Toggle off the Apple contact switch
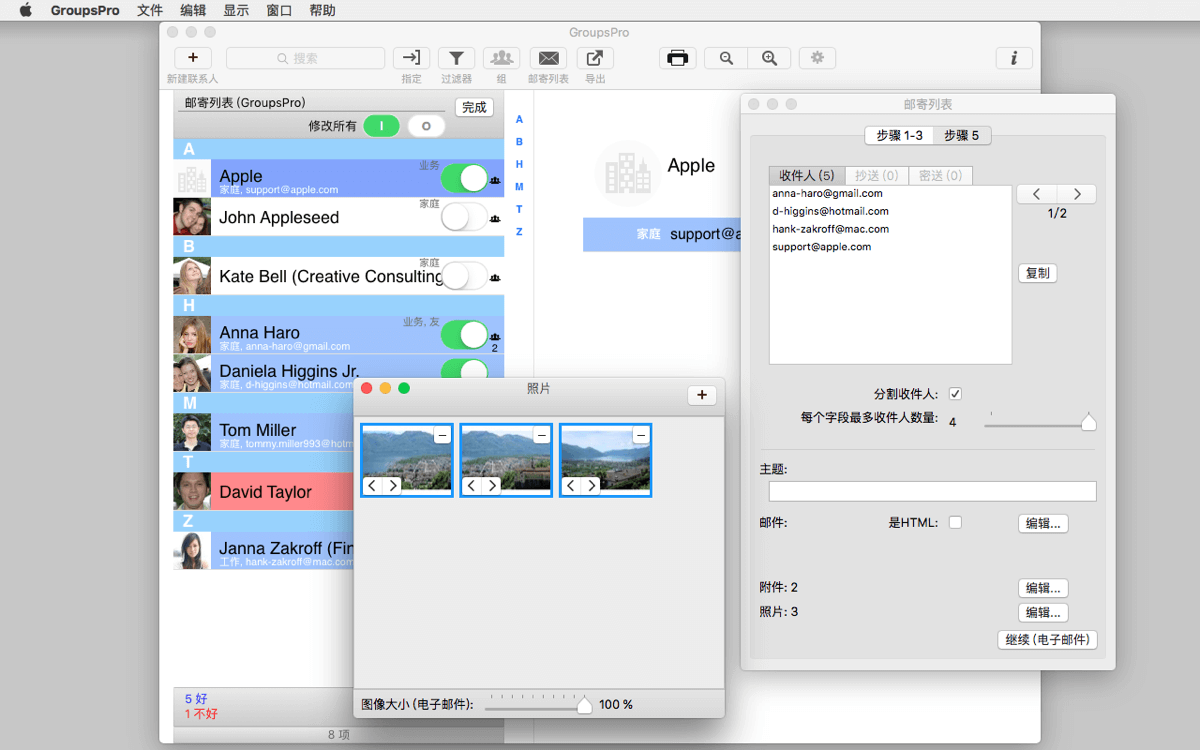Screen dimensions: 1200x750 (x=464, y=178)
